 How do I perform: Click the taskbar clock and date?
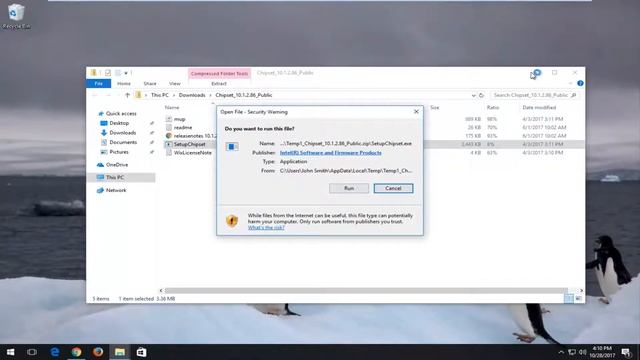click(x=602, y=352)
